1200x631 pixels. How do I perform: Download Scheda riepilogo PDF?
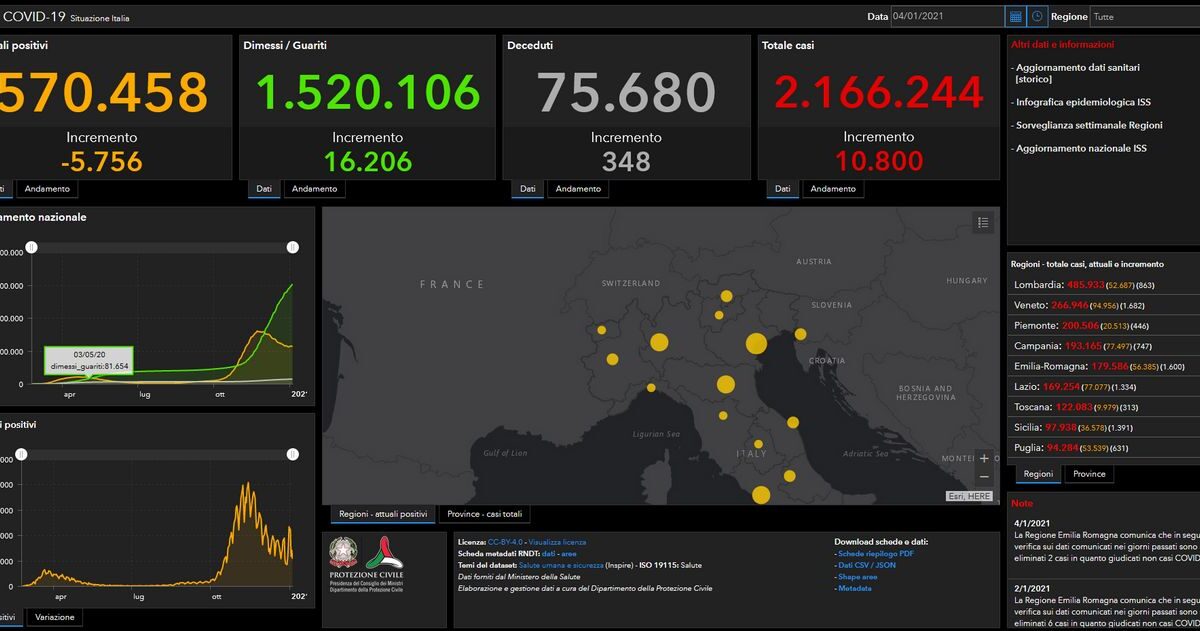[876, 553]
